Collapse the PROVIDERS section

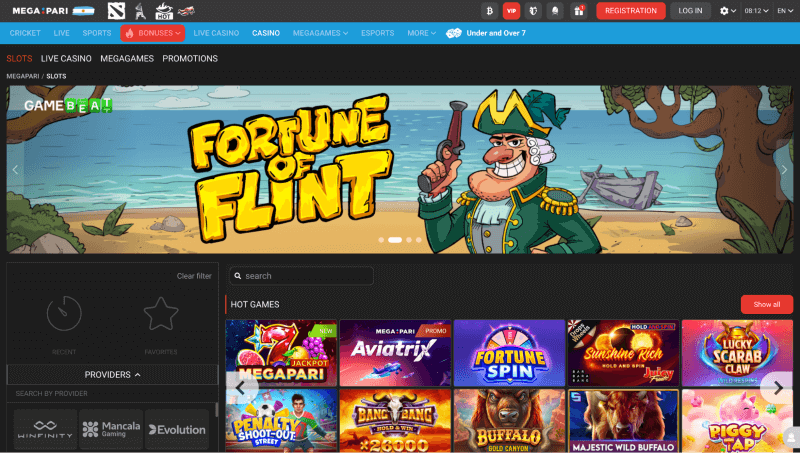[x=112, y=374]
